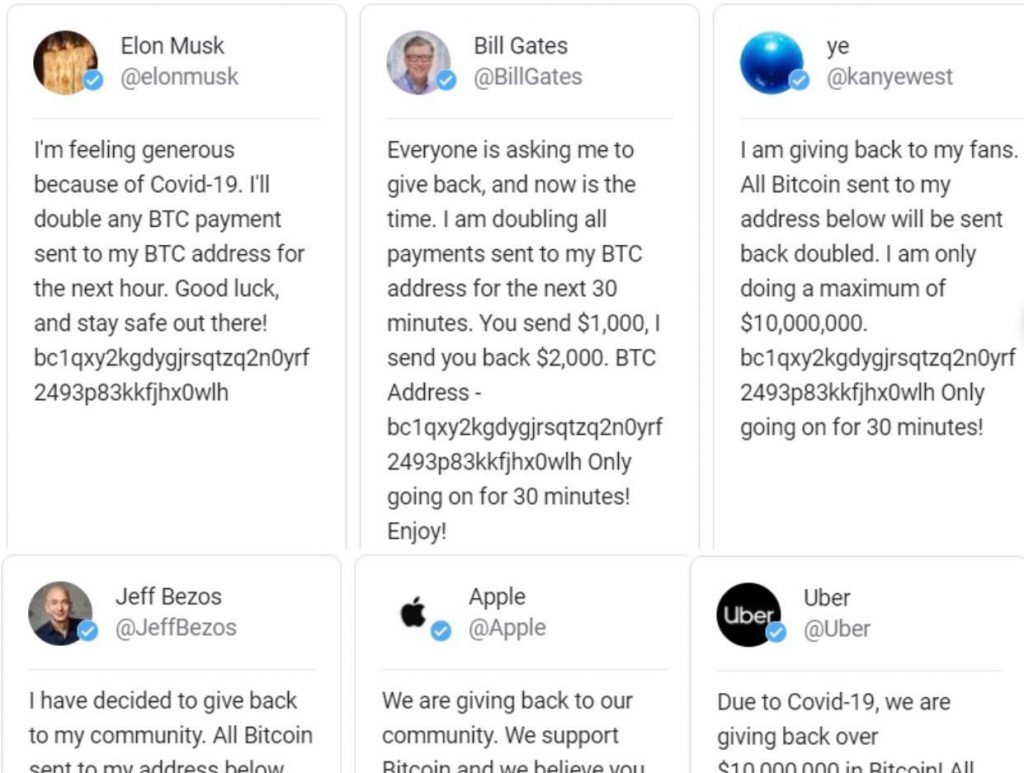Click verified badge next to Elon Musk
The width and height of the screenshot is (1024, 773).
[x=93, y=81]
